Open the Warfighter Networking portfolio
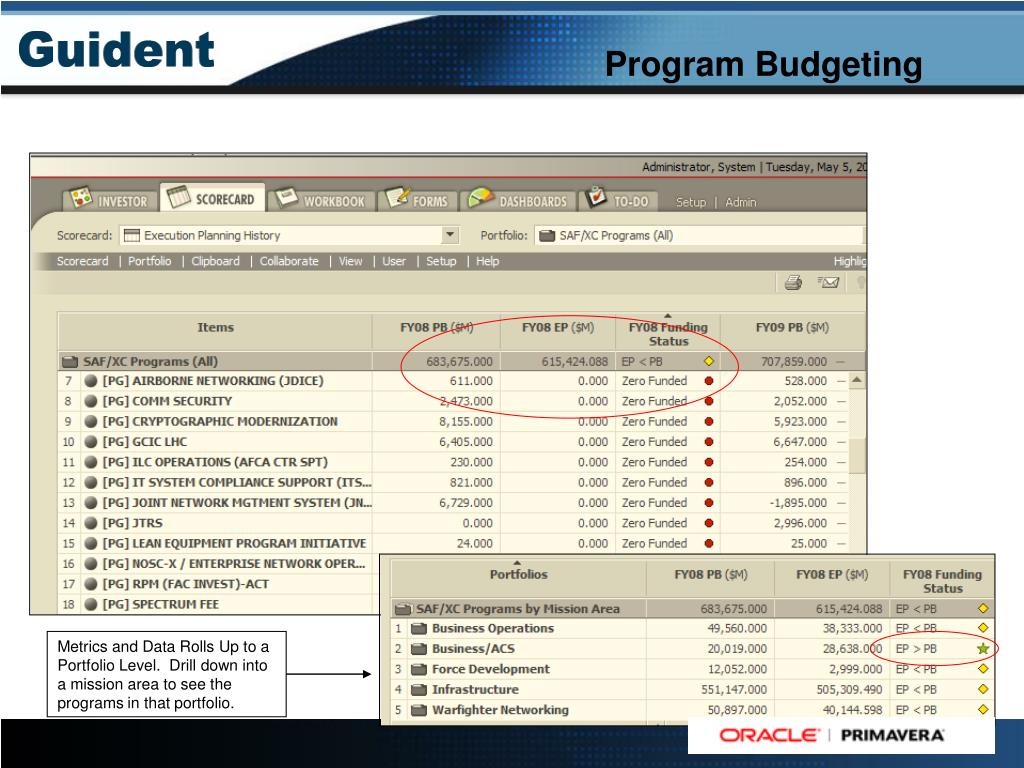This screenshot has height=768, width=1024. click(x=500, y=709)
